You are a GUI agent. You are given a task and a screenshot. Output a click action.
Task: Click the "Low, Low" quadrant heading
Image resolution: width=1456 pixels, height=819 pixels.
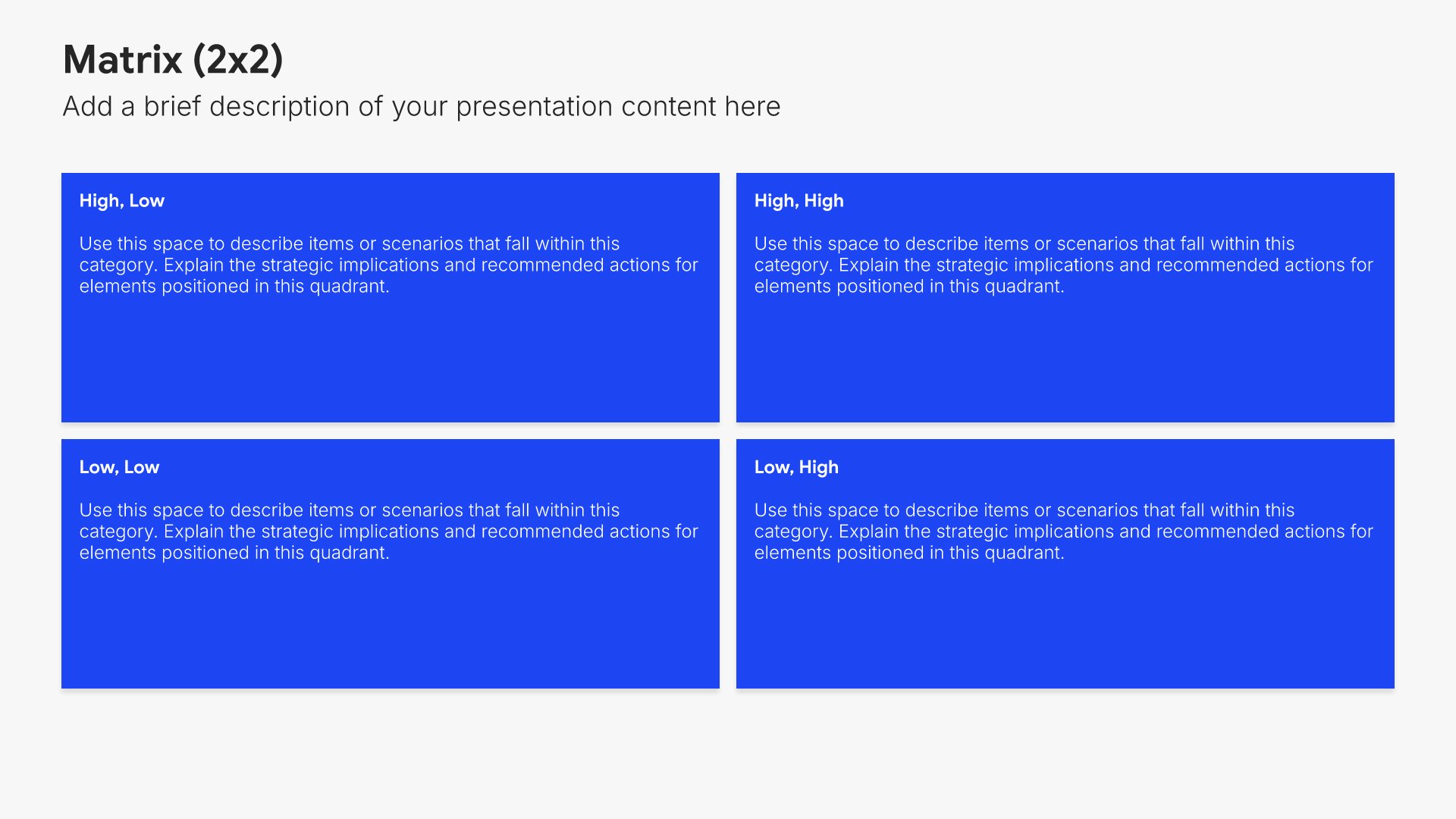(x=119, y=467)
